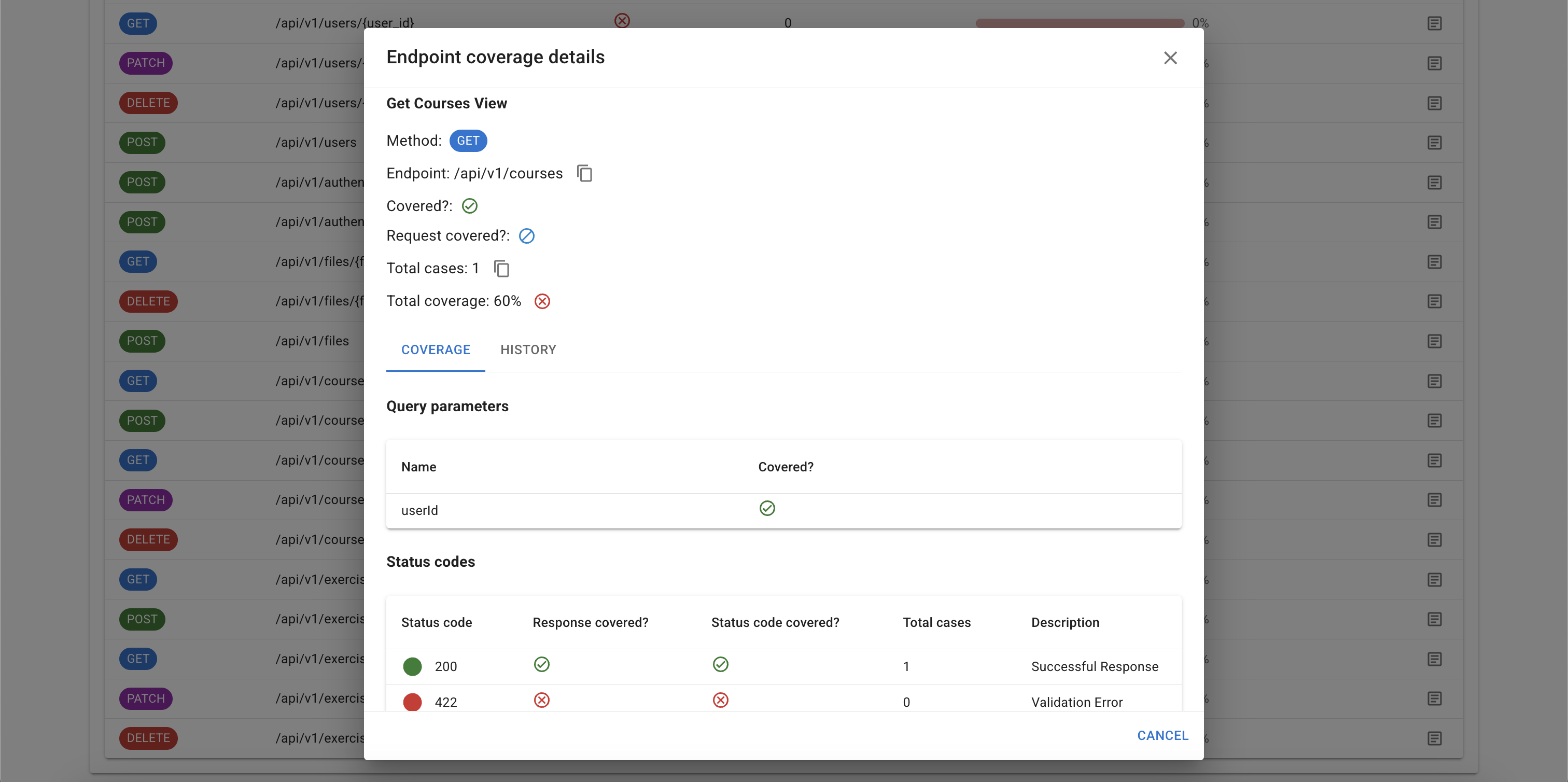Open details icon for PATCH course row
The height and width of the screenshot is (782, 1568).
pyautogui.click(x=1434, y=499)
